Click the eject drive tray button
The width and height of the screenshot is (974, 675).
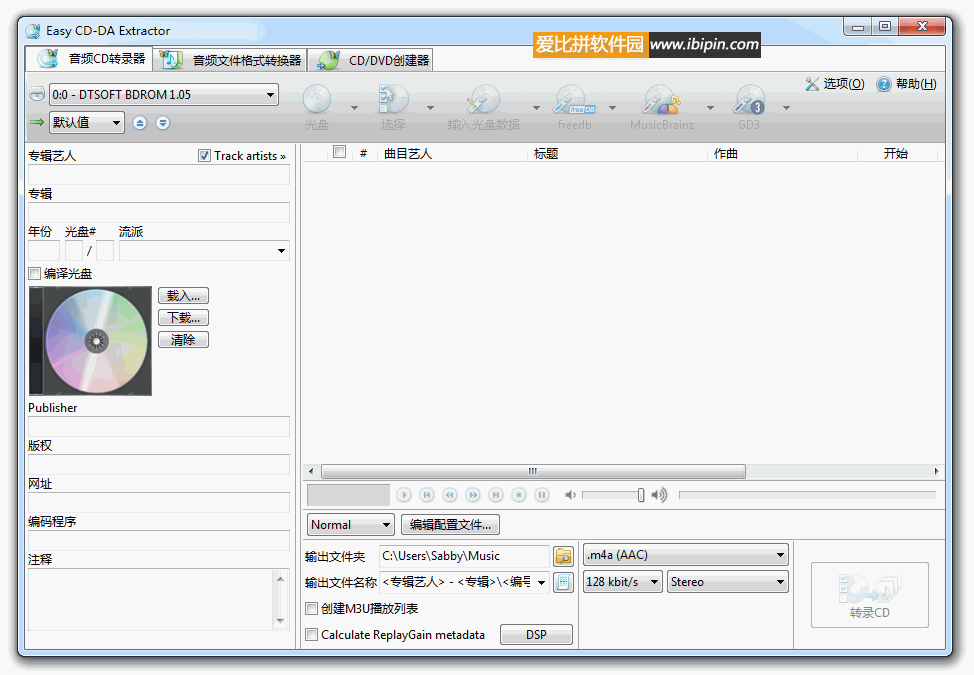tap(140, 123)
